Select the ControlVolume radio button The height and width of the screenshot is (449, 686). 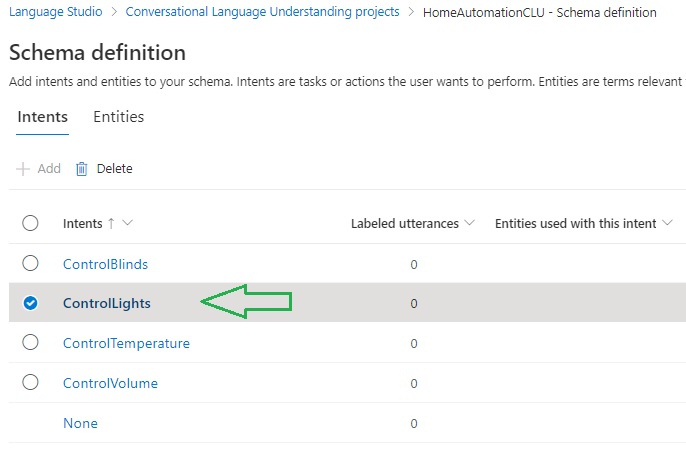(x=30, y=383)
